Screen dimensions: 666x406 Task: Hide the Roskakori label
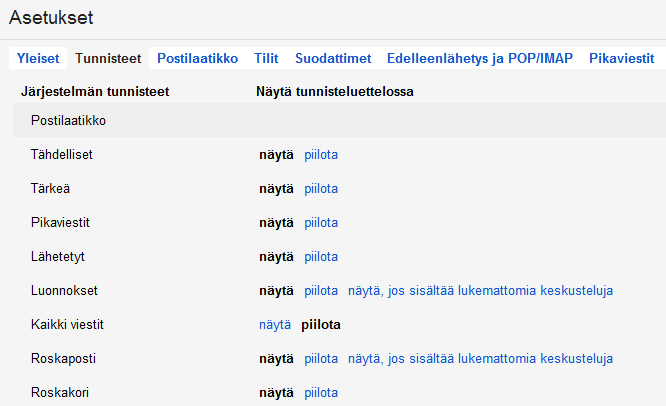click(321, 393)
